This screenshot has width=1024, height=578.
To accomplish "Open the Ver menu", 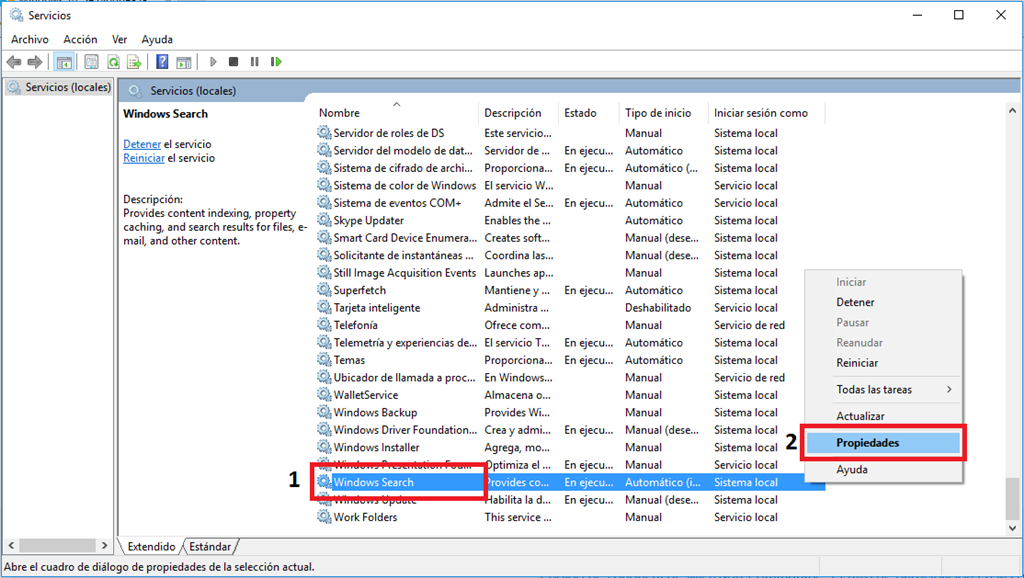I will tap(119, 39).
